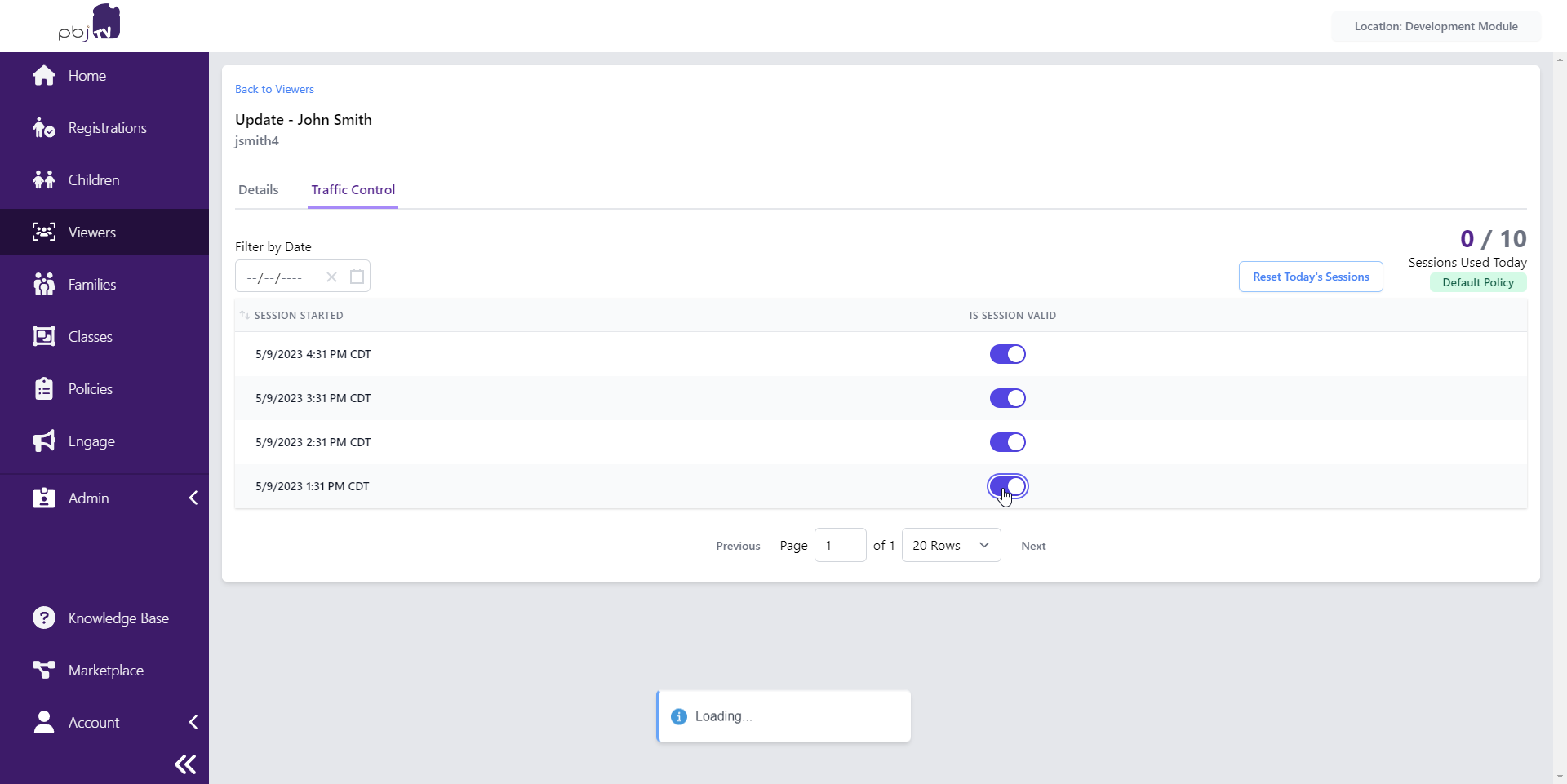The height and width of the screenshot is (784, 1567).
Task: Open the 20 Rows page size dropdown
Action: tap(951, 546)
